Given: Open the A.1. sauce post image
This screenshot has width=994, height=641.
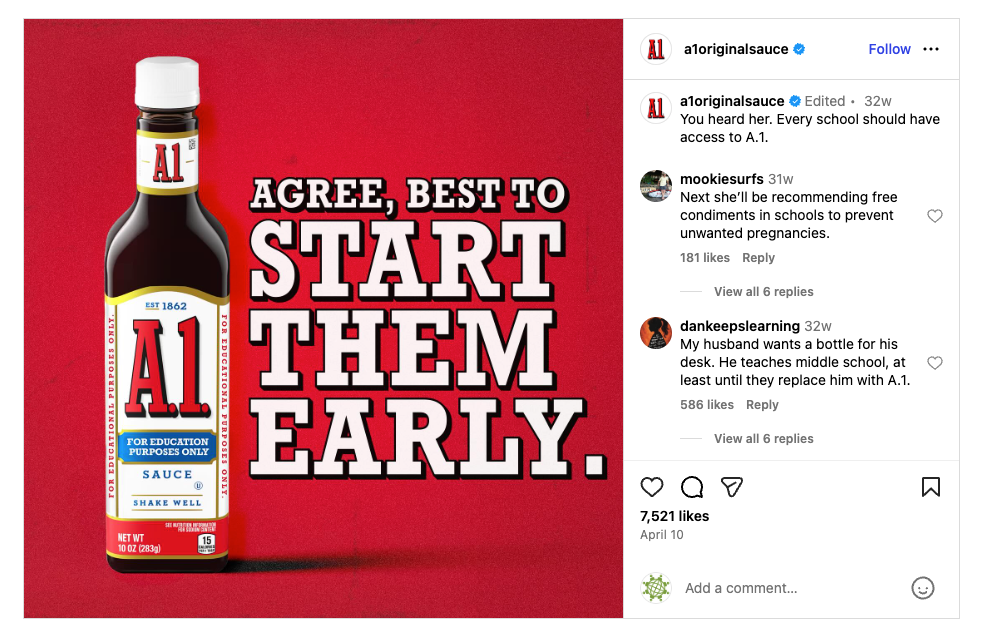Looking at the screenshot, I should [323, 318].
